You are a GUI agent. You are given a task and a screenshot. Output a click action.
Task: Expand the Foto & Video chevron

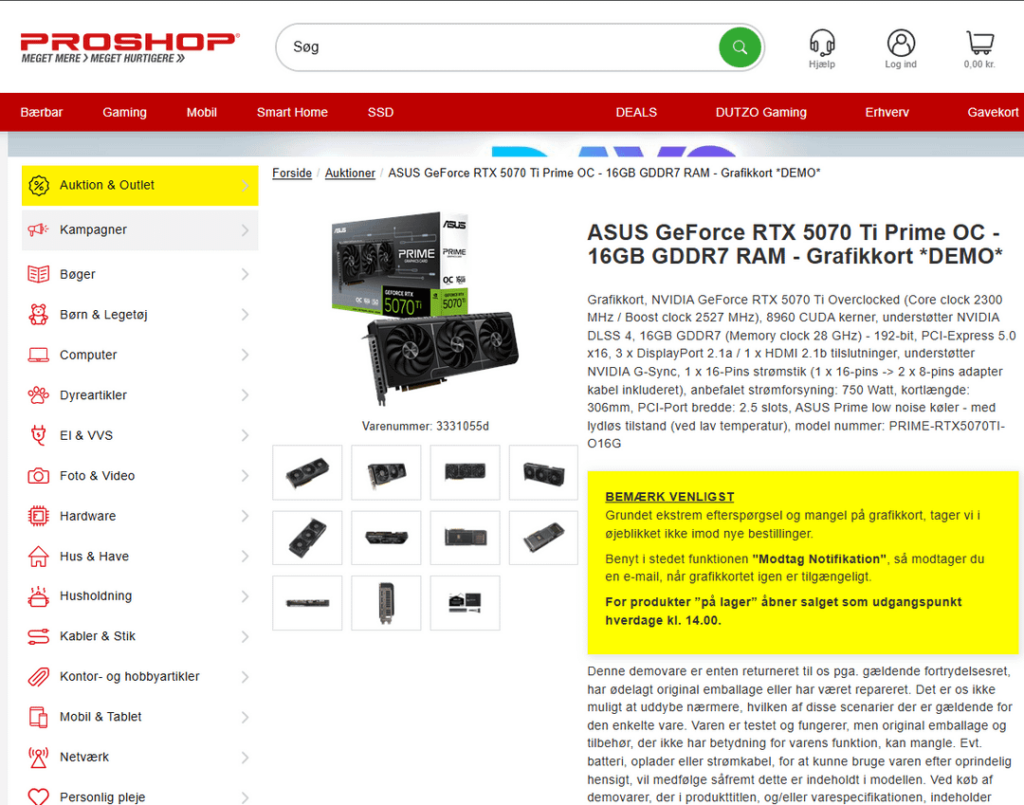245,476
